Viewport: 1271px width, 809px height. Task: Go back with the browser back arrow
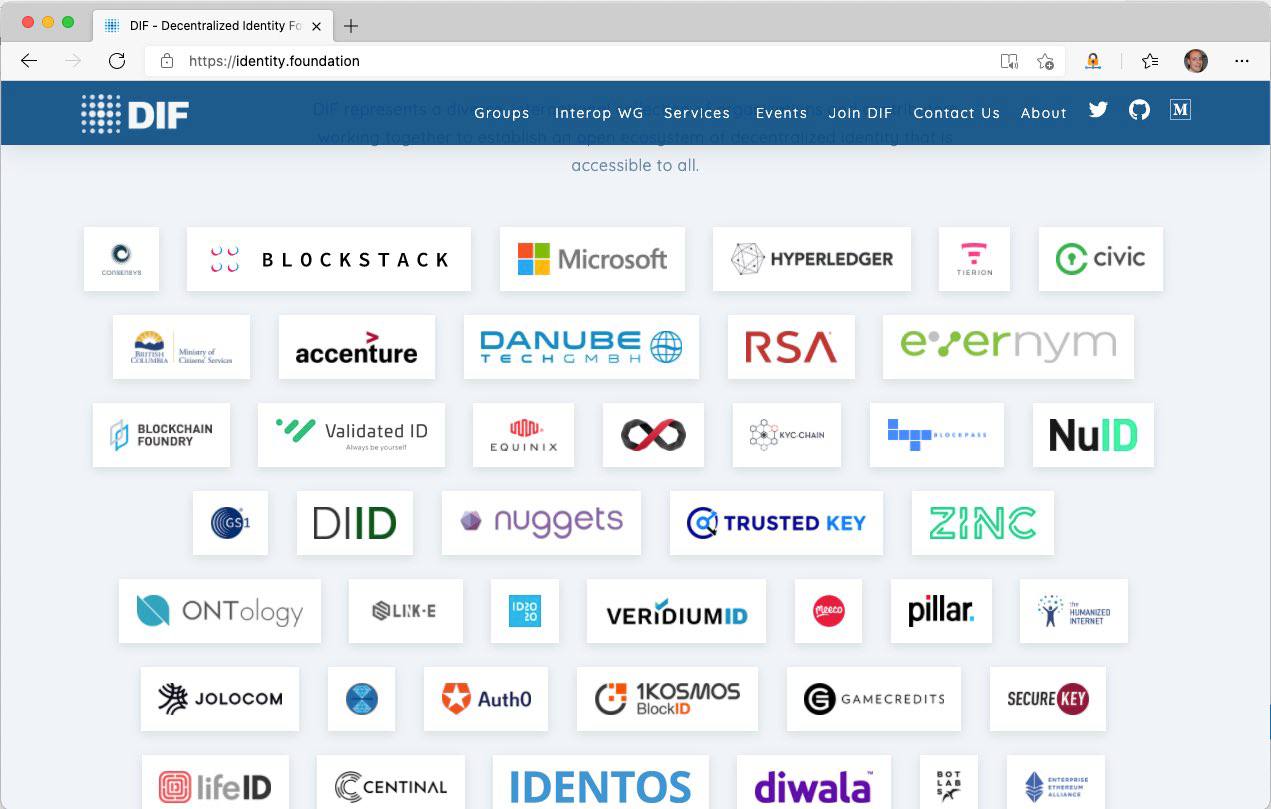[29, 61]
